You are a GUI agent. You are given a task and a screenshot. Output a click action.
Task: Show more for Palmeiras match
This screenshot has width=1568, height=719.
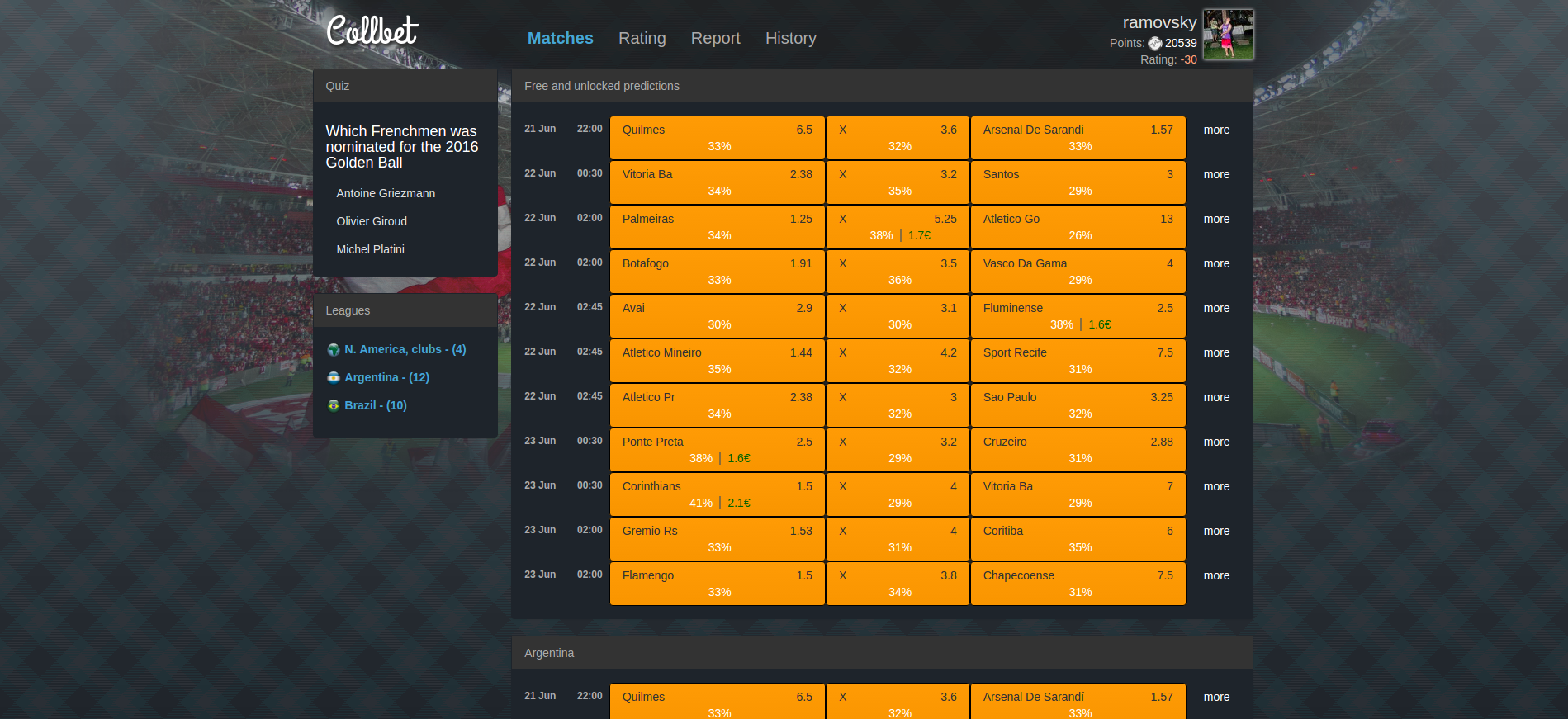[1216, 220]
